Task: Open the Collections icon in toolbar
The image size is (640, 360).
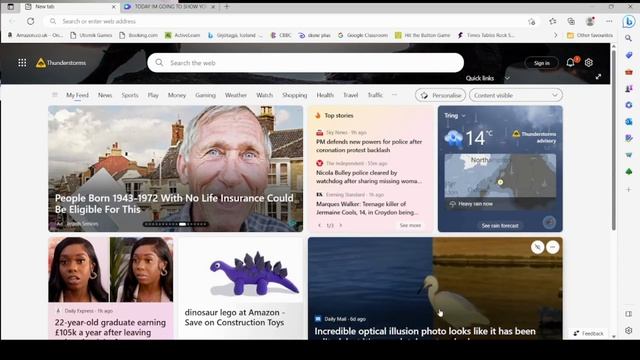Action: coord(571,21)
